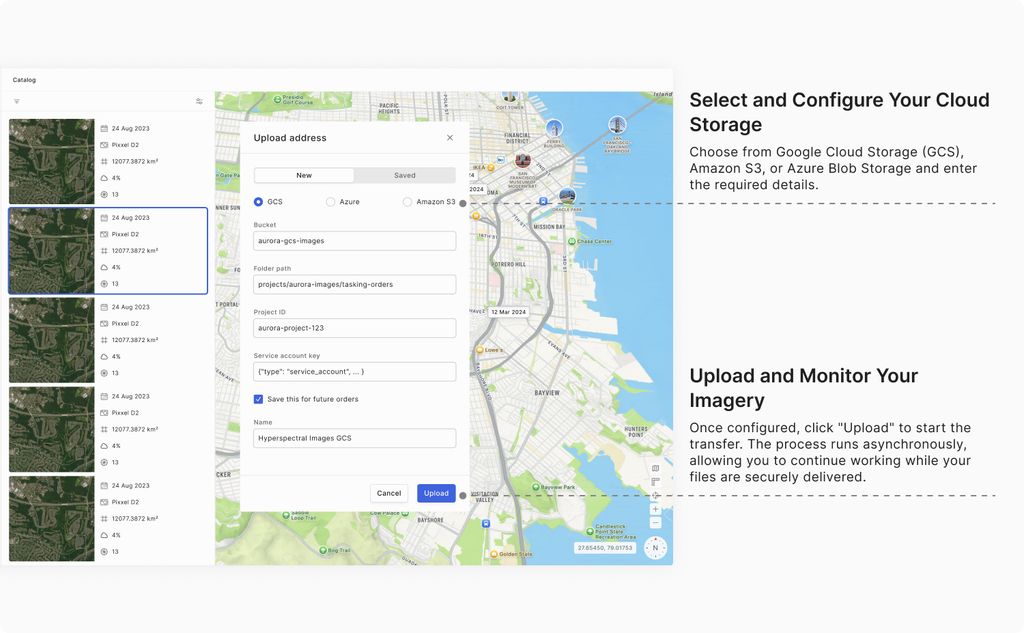Click the Project ID field aurora-project-123

pyautogui.click(x=355, y=328)
